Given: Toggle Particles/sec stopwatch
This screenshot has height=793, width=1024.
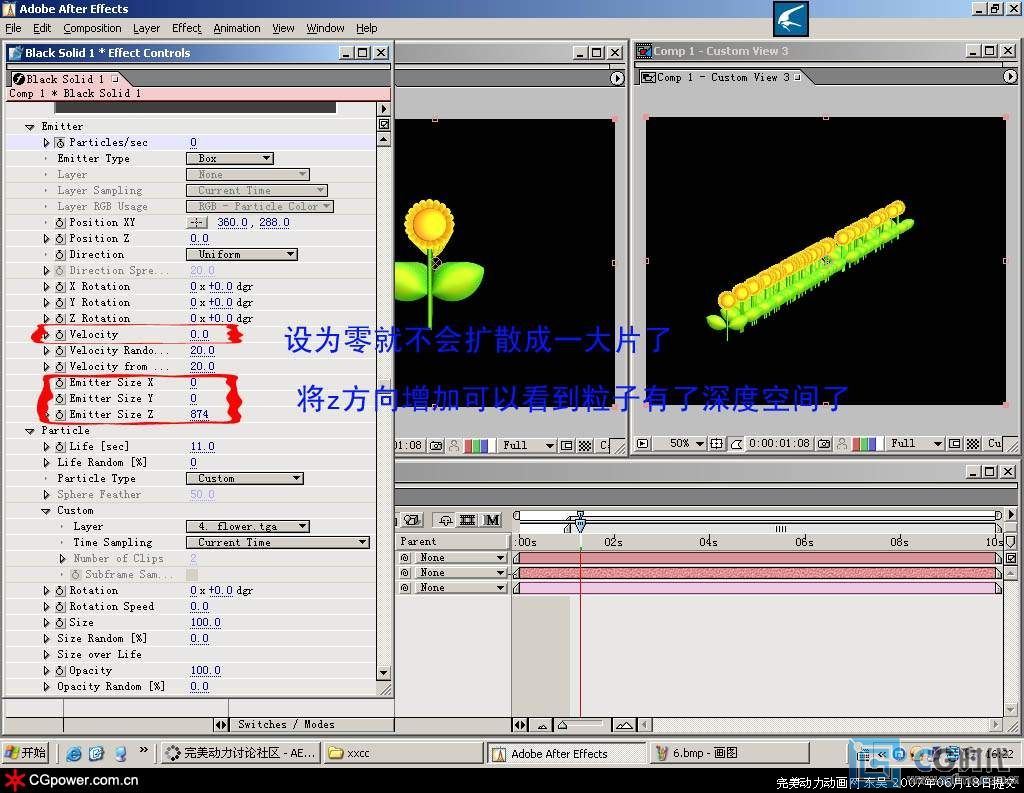Looking at the screenshot, I should tap(60, 142).
